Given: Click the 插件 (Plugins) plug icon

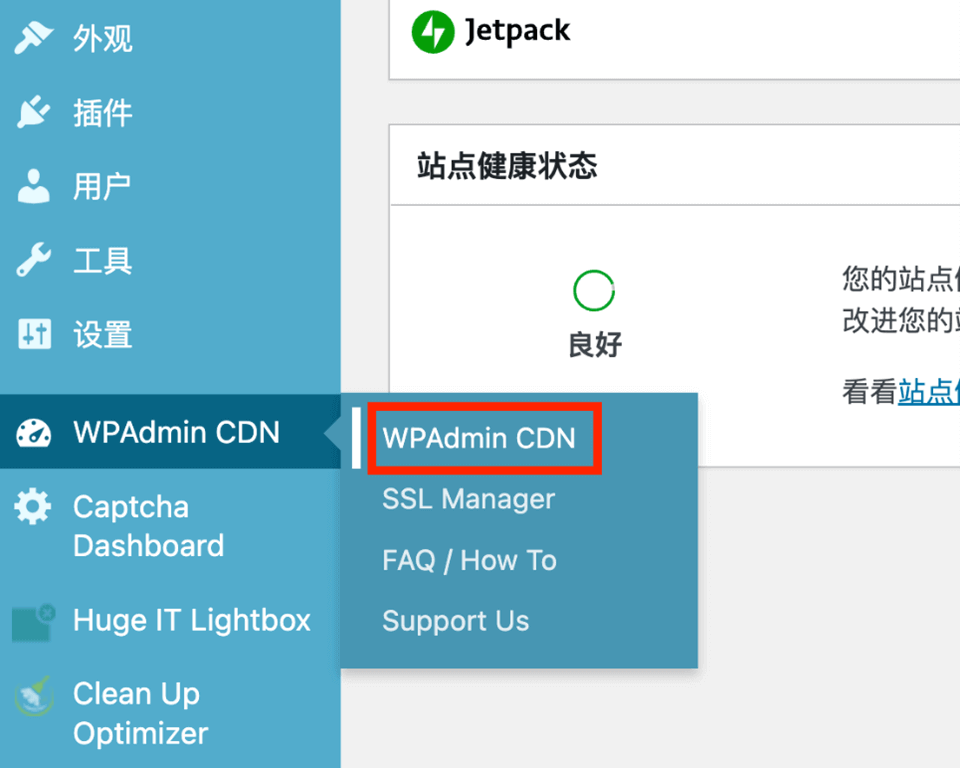Looking at the screenshot, I should pos(33,112).
